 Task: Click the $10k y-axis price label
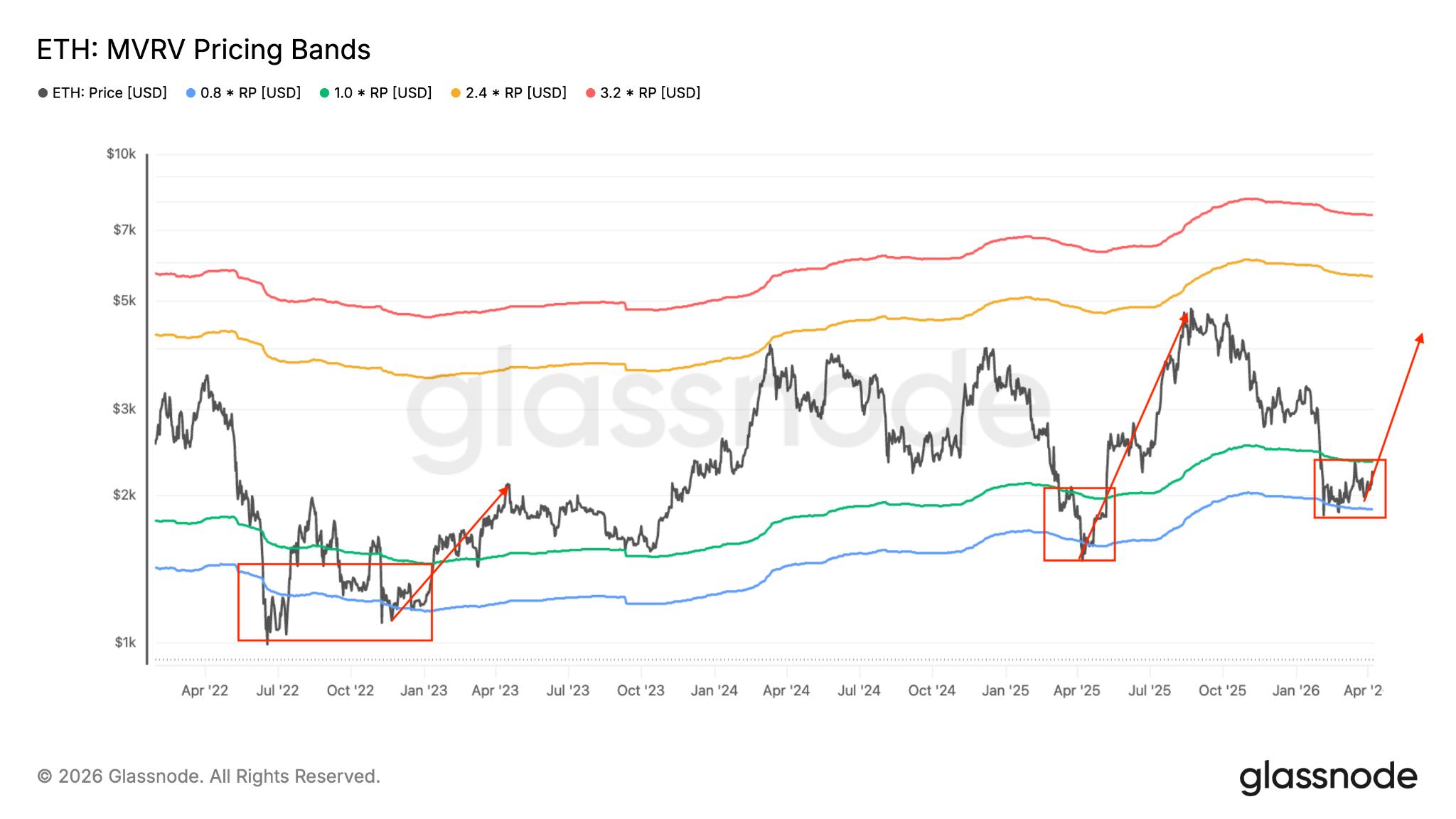(121, 154)
